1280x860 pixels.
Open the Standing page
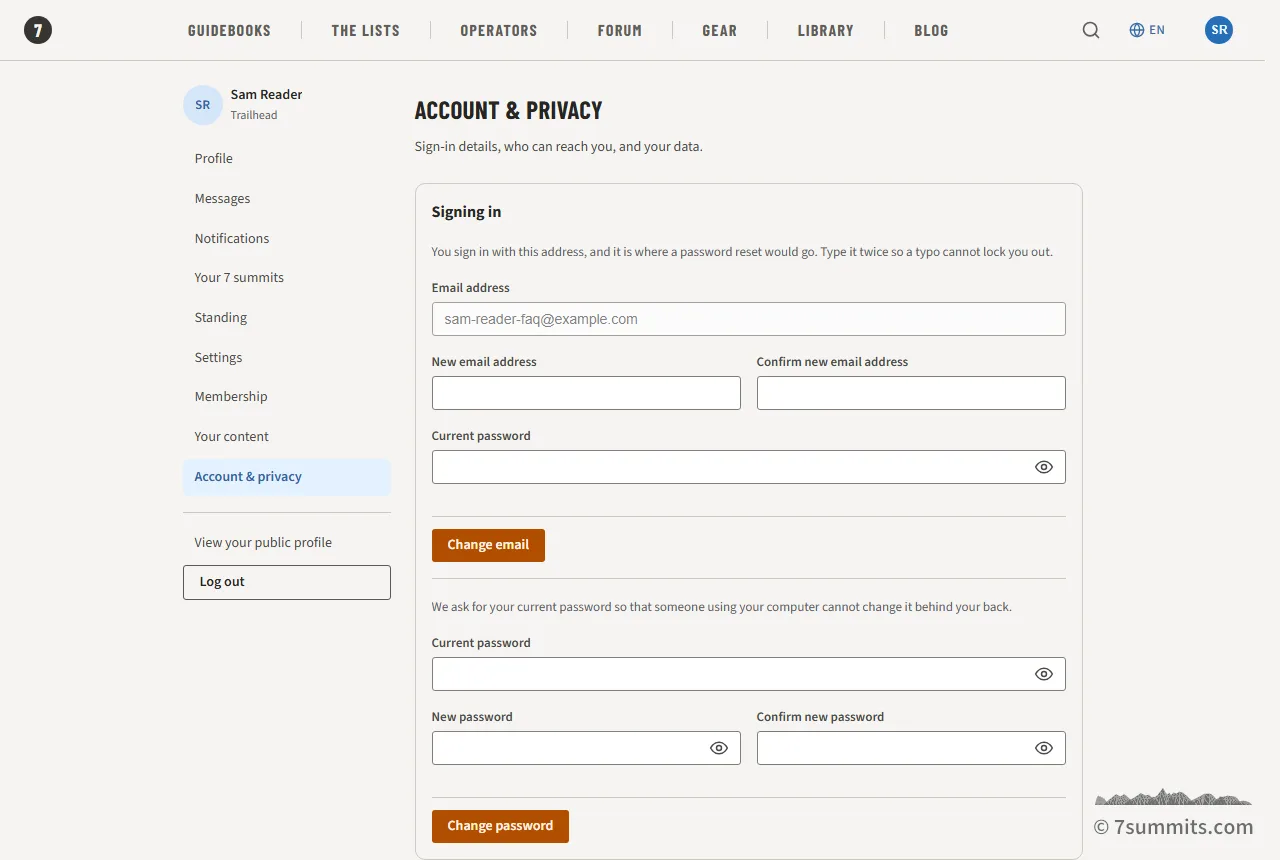click(287, 317)
